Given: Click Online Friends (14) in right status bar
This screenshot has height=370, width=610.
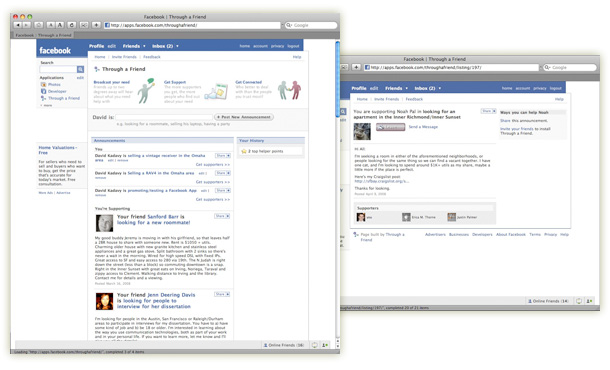Looking at the screenshot, I should click(x=548, y=301).
